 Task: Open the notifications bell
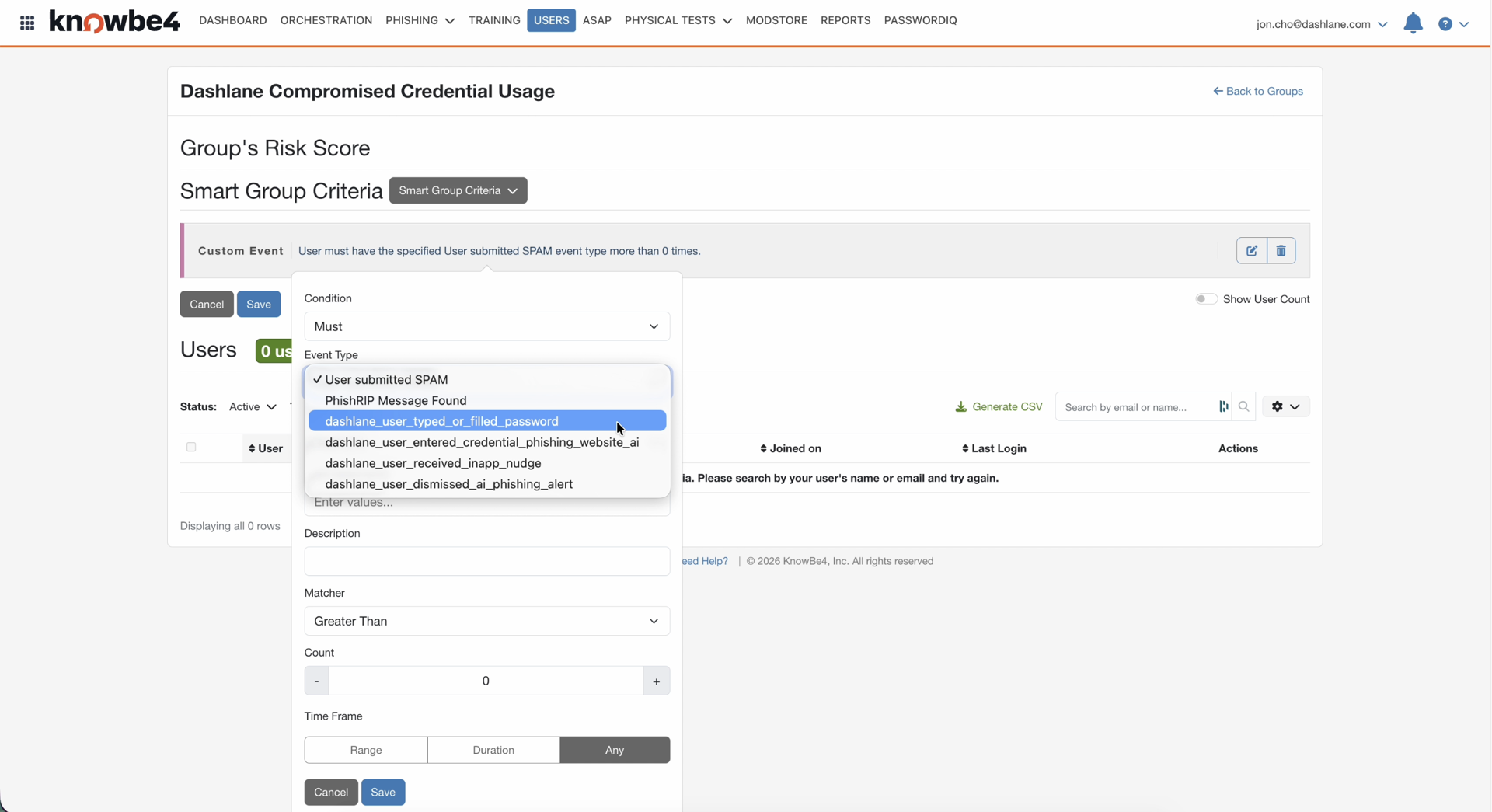(1413, 23)
